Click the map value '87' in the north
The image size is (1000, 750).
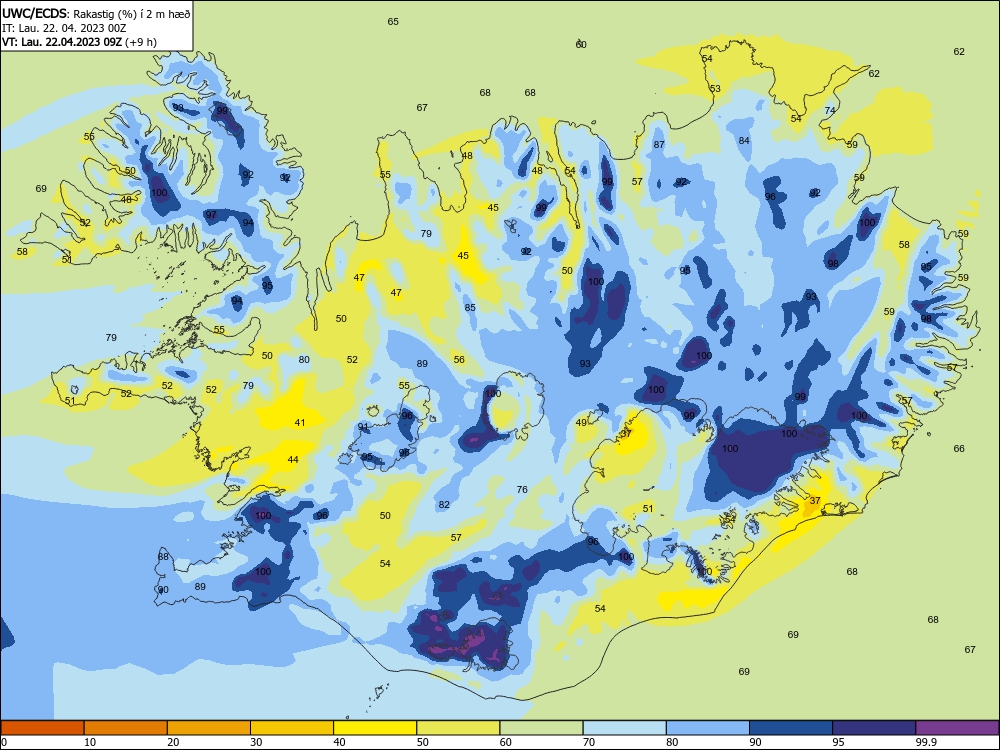(x=659, y=145)
